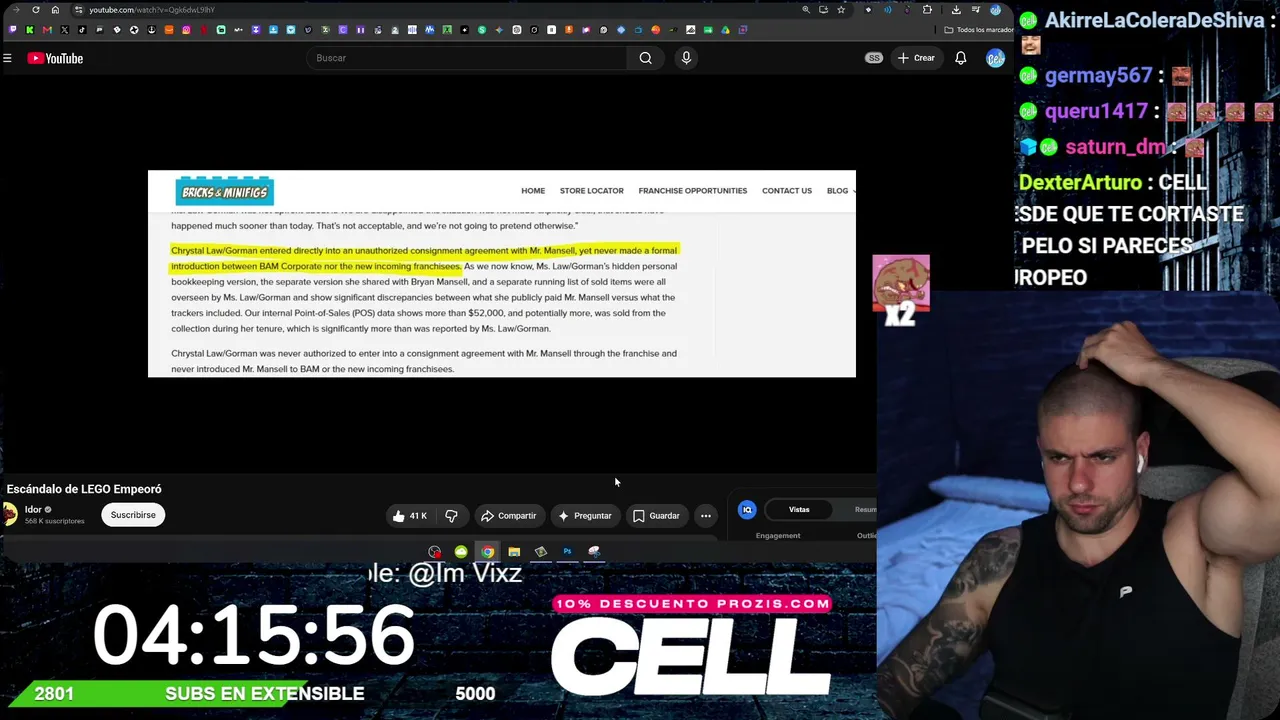Open browser extensions puzzle icon
Screen dimensions: 1280x720
click(927, 10)
